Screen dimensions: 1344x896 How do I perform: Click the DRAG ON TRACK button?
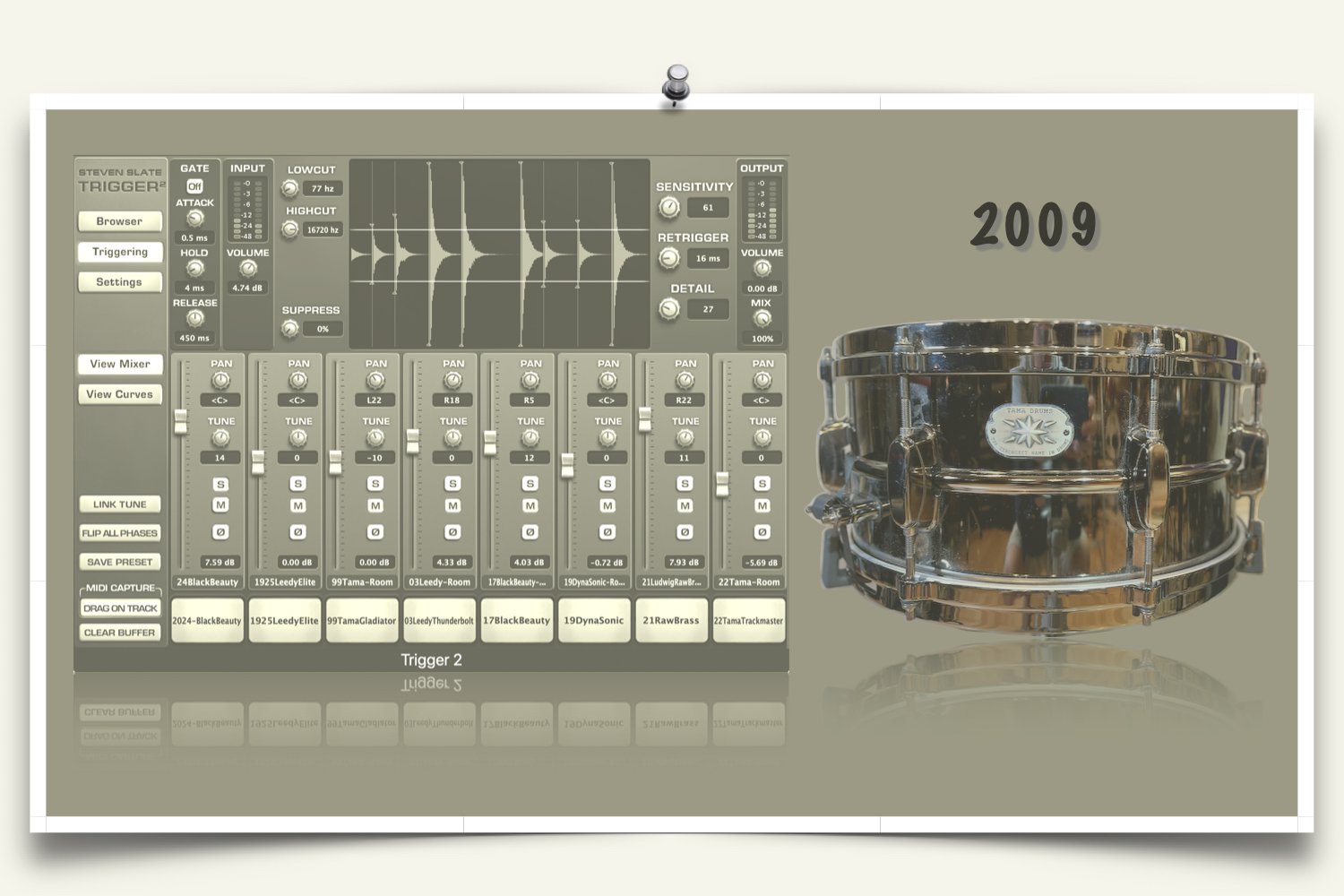pyautogui.click(x=120, y=608)
